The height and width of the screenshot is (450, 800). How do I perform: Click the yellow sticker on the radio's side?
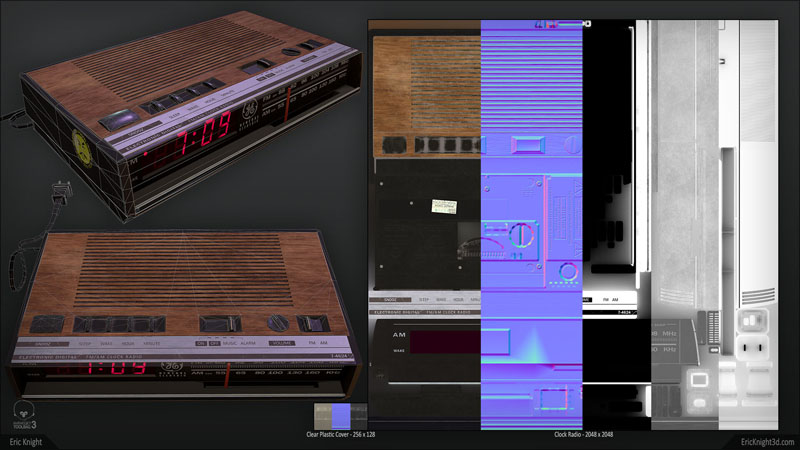click(x=82, y=147)
